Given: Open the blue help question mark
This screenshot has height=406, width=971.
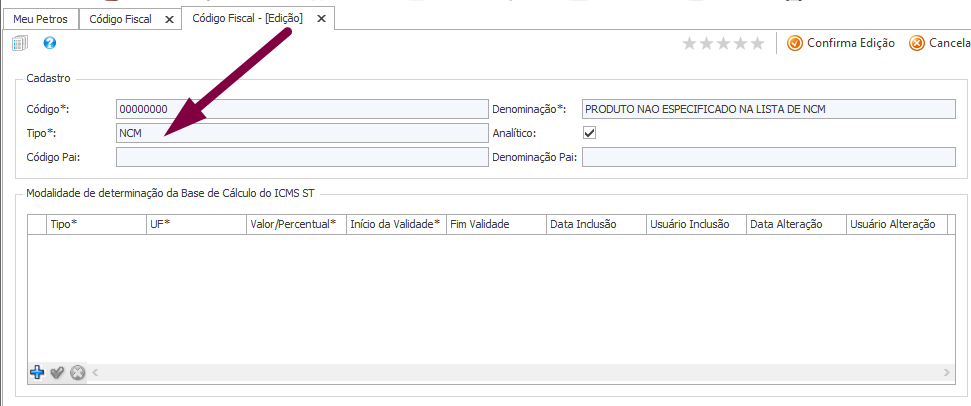Looking at the screenshot, I should pyautogui.click(x=50, y=43).
